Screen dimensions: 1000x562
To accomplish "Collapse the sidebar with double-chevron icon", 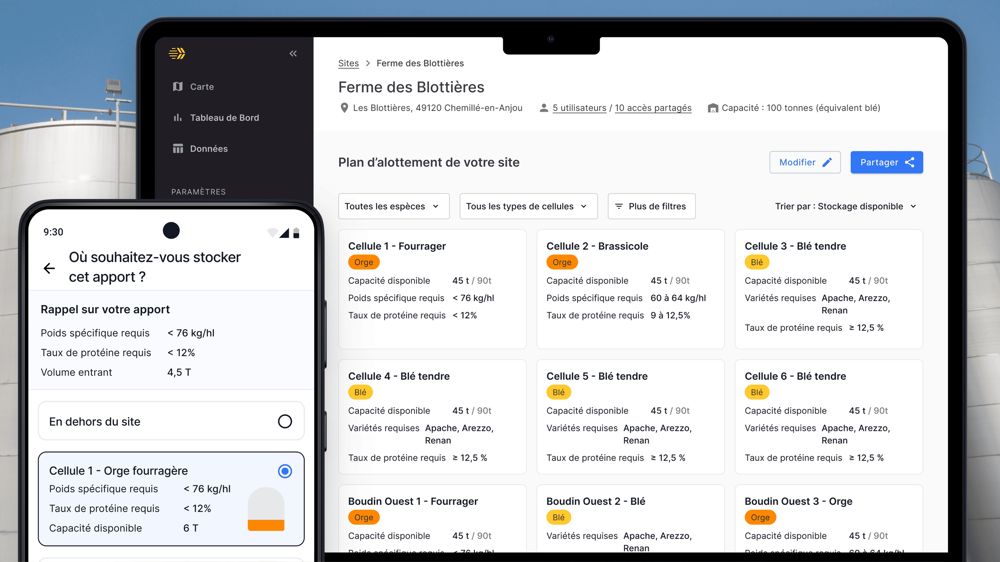I will tap(293, 54).
